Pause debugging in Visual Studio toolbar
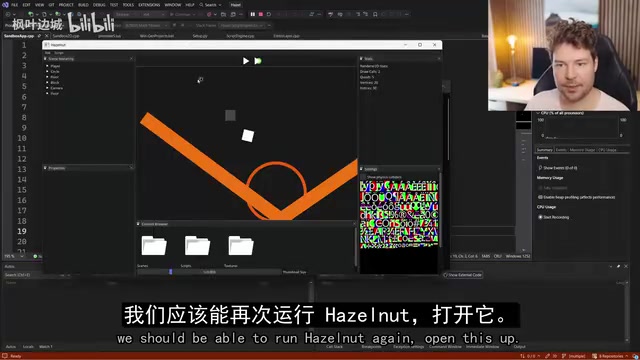The width and height of the screenshot is (640, 360). (253, 14)
